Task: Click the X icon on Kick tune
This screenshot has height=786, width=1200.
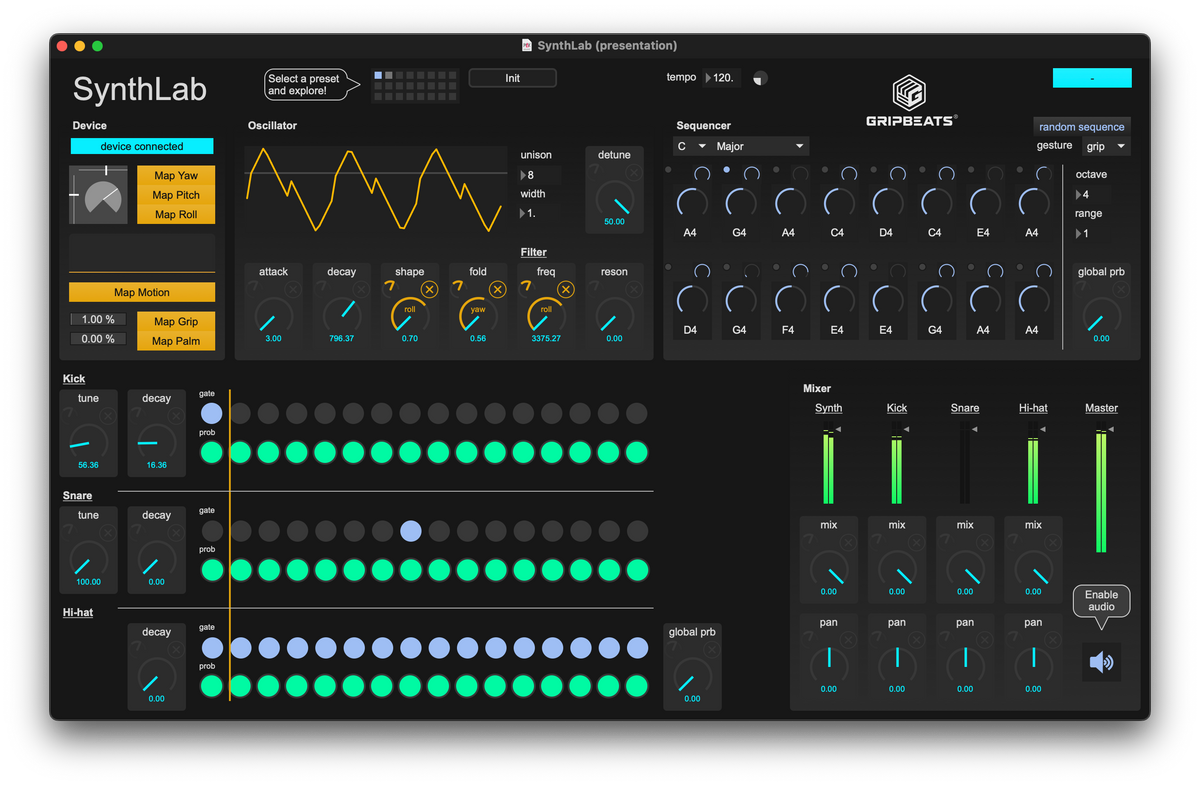Action: [108, 416]
